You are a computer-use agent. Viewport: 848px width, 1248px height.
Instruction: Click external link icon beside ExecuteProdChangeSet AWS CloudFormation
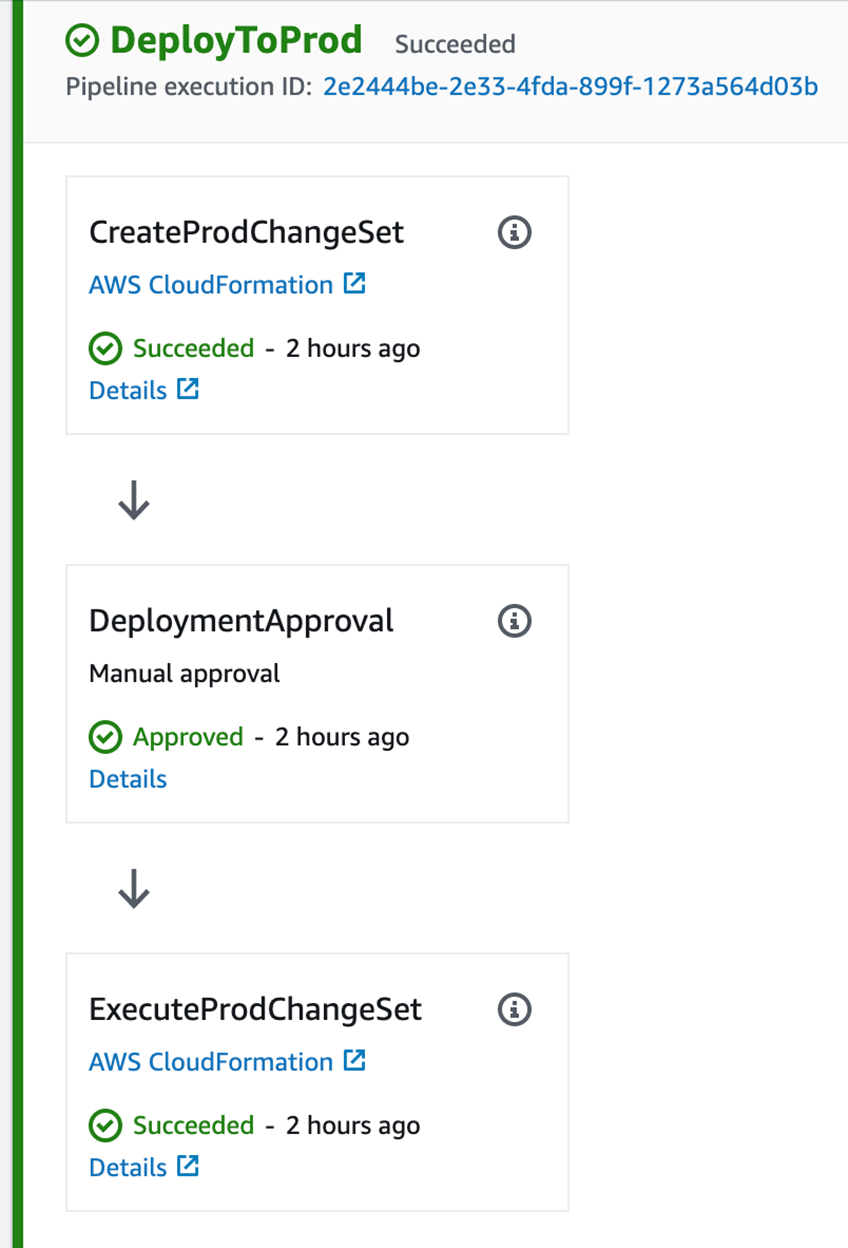[354, 1060]
